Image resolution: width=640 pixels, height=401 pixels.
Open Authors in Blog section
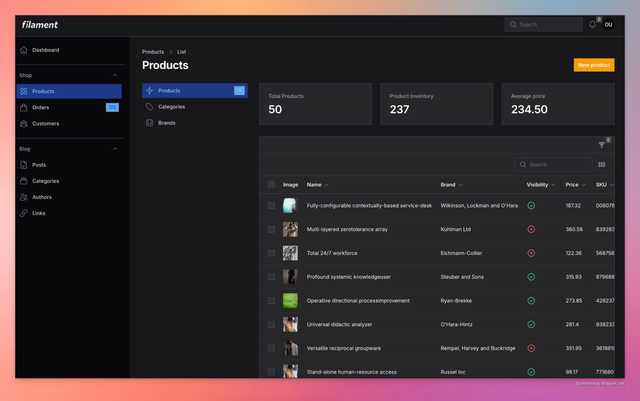69,197
